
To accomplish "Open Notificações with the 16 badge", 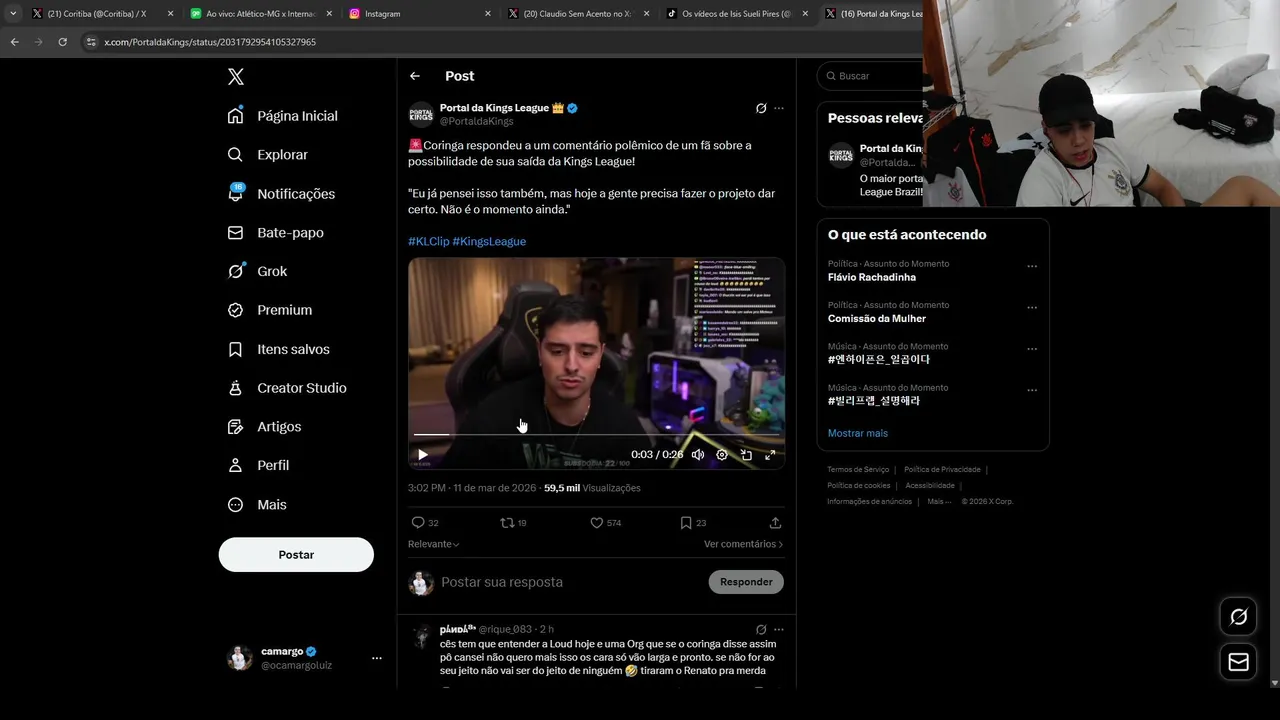I will click(x=282, y=194).
